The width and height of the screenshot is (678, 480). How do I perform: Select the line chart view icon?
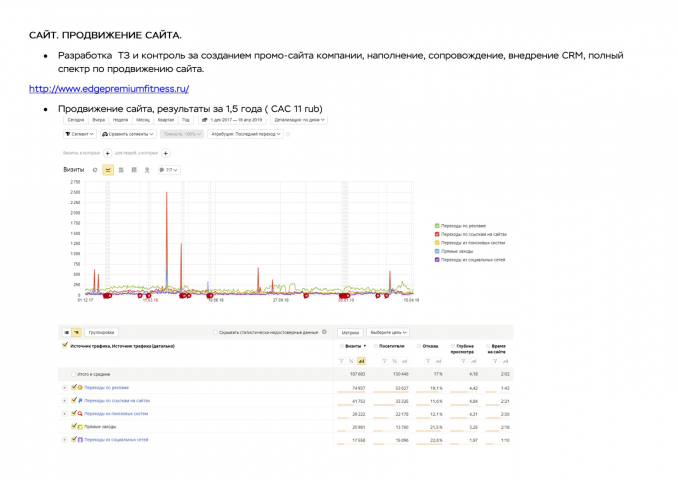pyautogui.click(x=108, y=170)
